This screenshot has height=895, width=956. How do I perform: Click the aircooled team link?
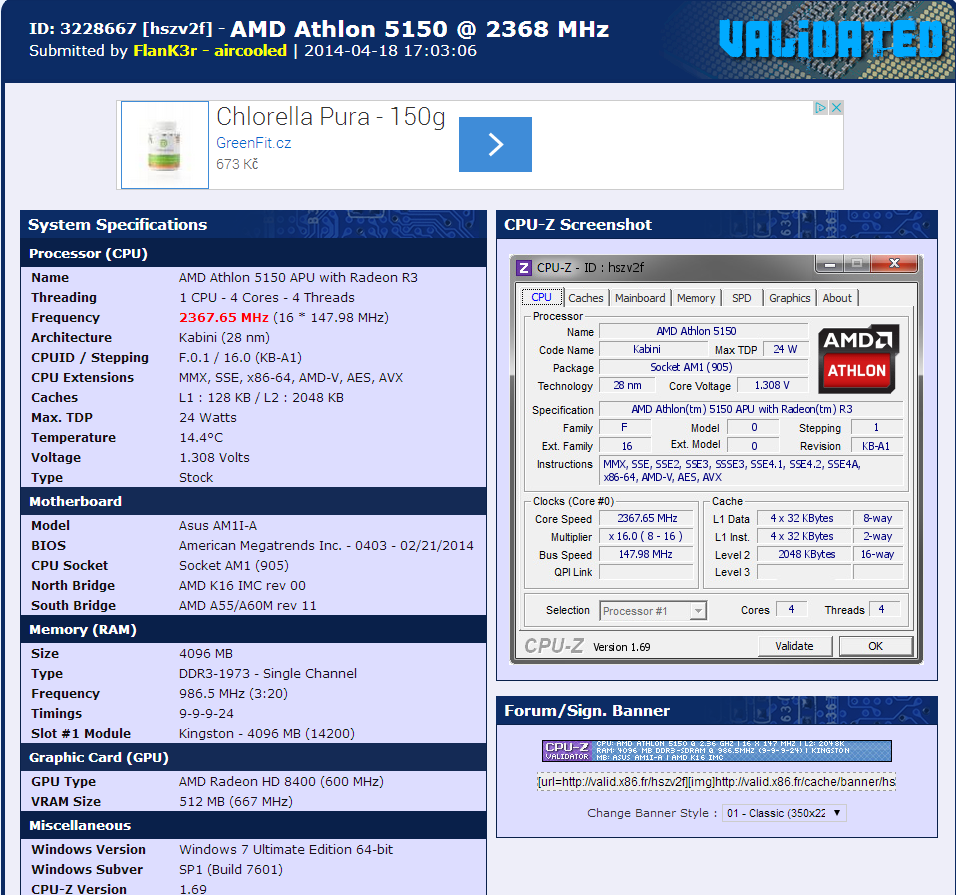point(250,51)
